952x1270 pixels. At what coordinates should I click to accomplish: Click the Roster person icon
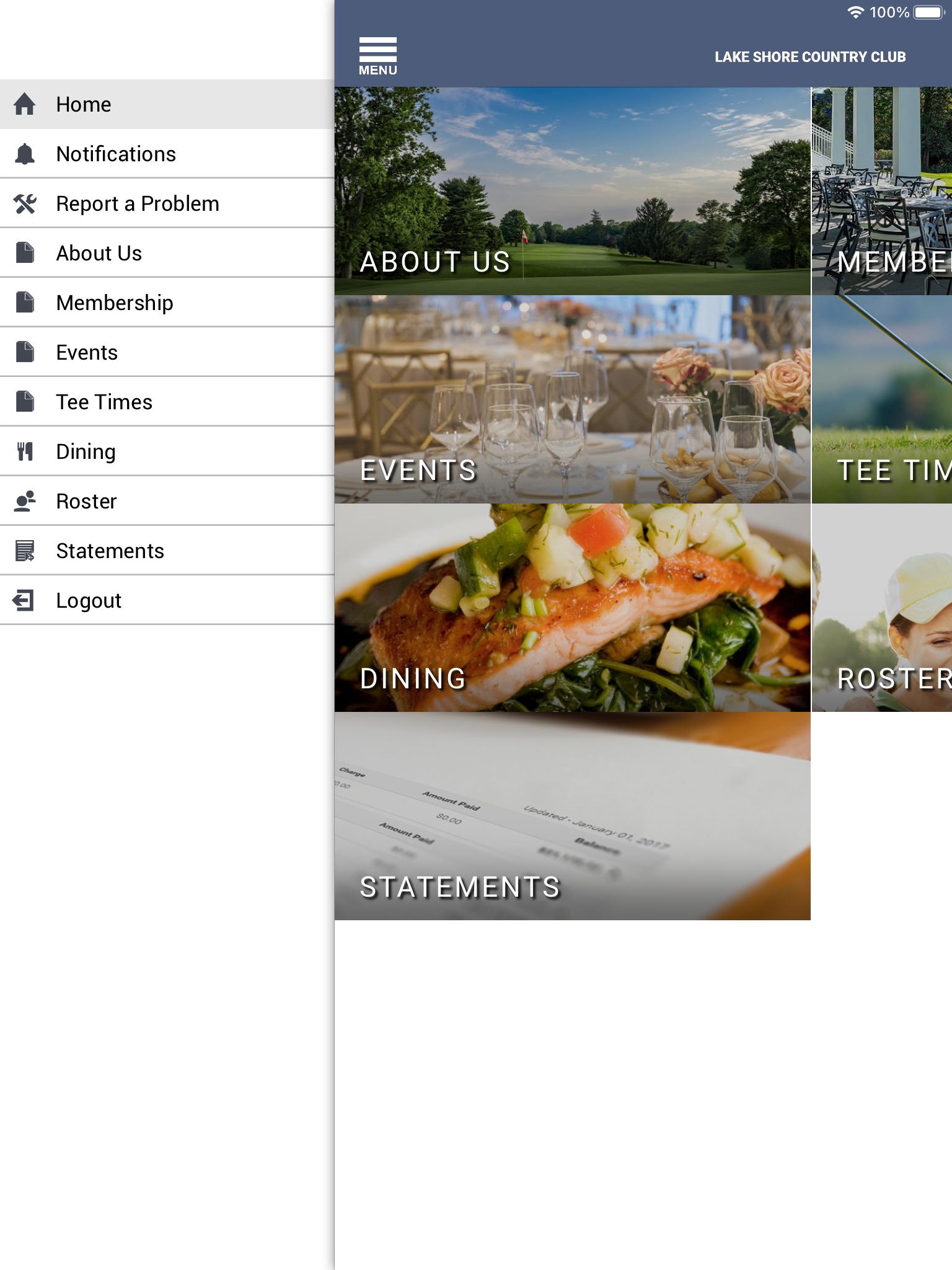point(25,501)
